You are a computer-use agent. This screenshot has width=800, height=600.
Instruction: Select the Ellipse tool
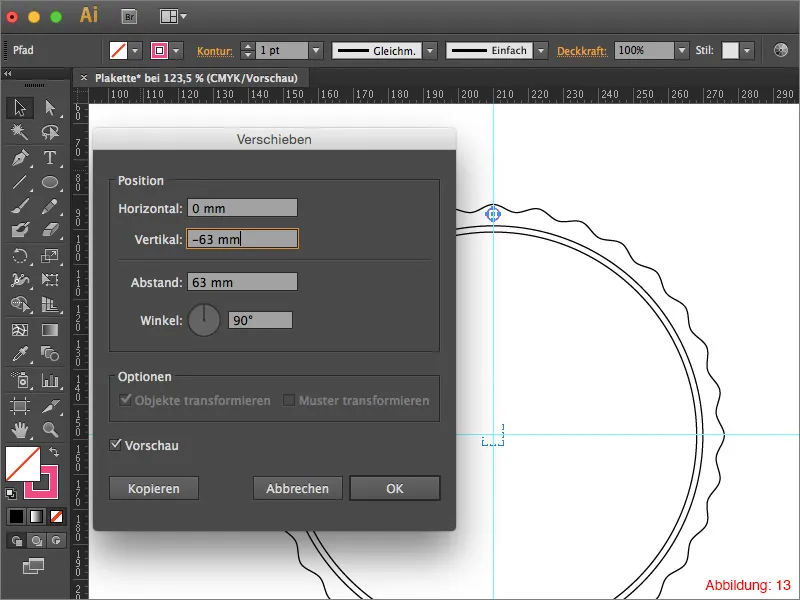50,182
